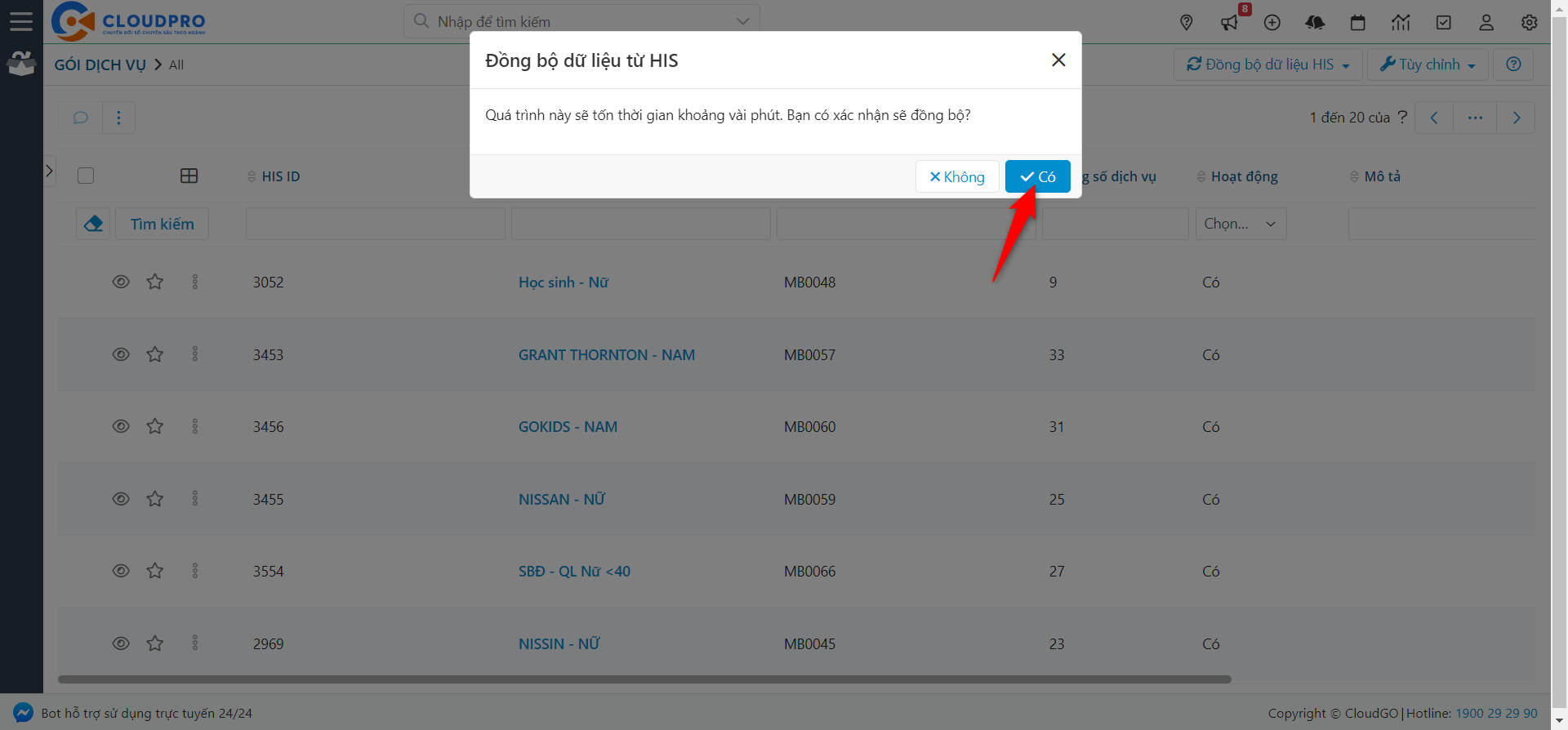Image resolution: width=1568 pixels, height=730 pixels.
Task: Open the column layout grid icon
Action: [189, 176]
